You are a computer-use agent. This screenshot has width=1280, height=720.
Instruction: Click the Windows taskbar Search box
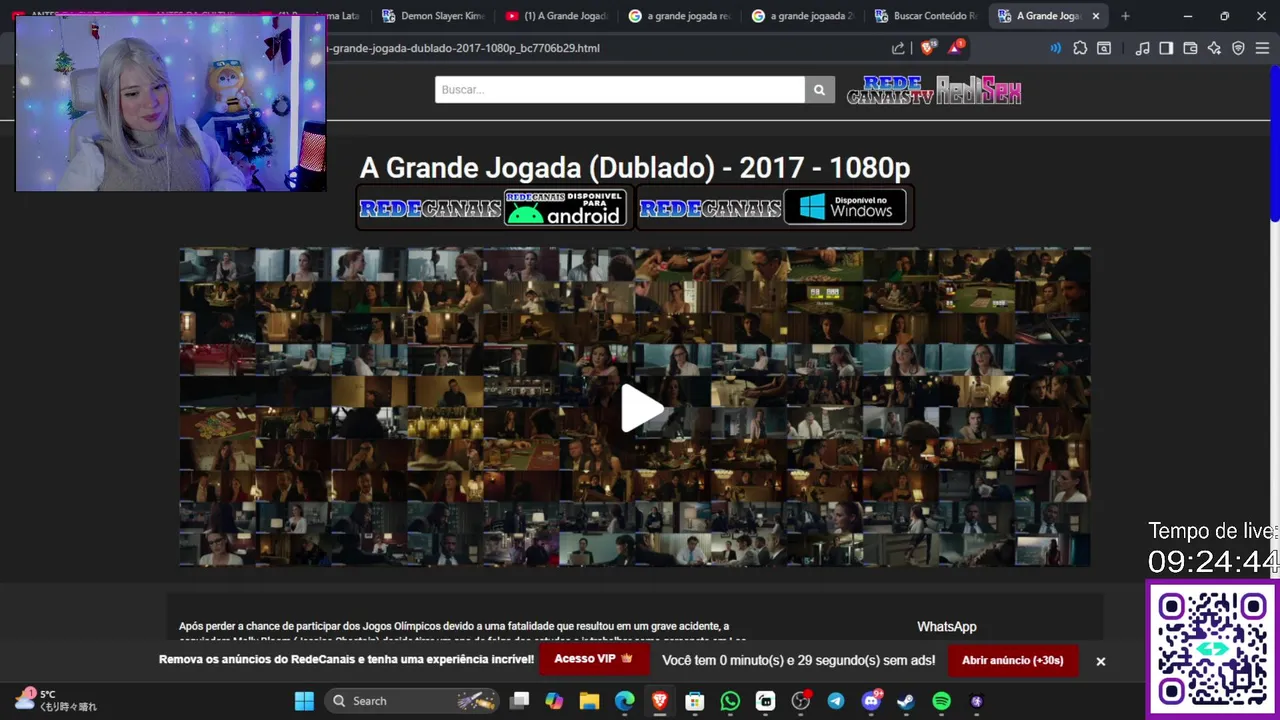pyautogui.click(x=412, y=701)
